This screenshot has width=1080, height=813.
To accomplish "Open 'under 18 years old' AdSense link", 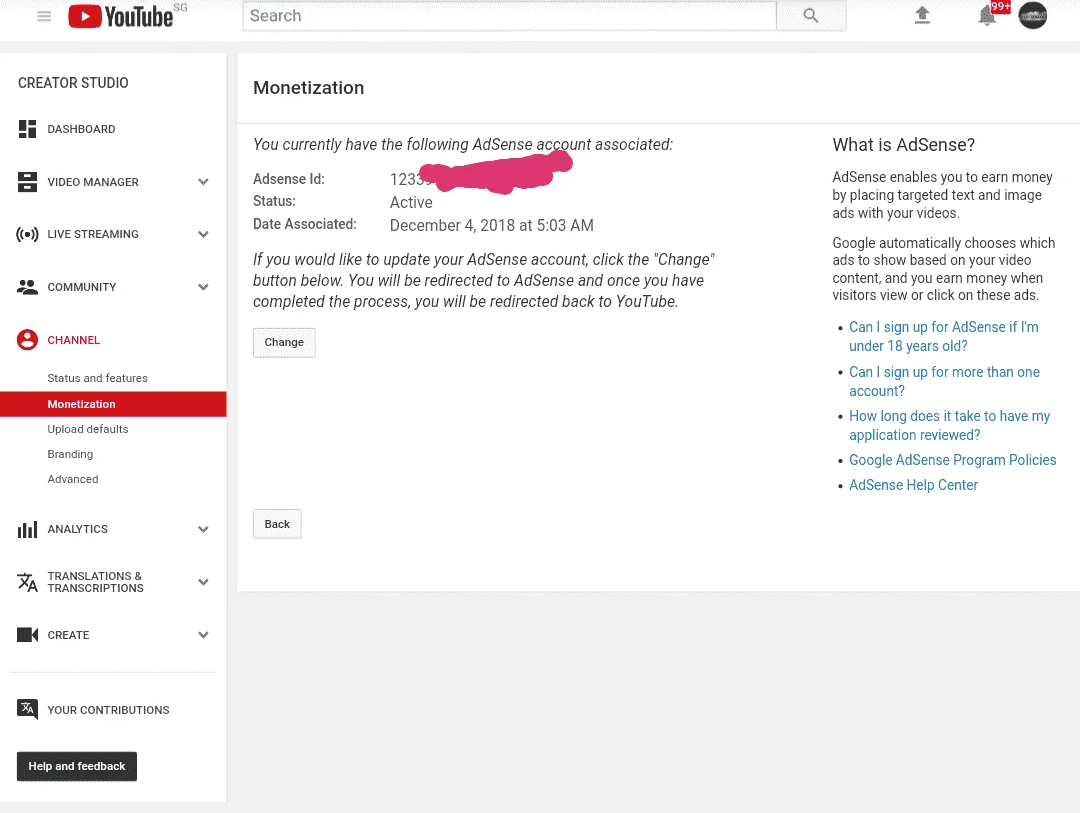I will (x=944, y=336).
